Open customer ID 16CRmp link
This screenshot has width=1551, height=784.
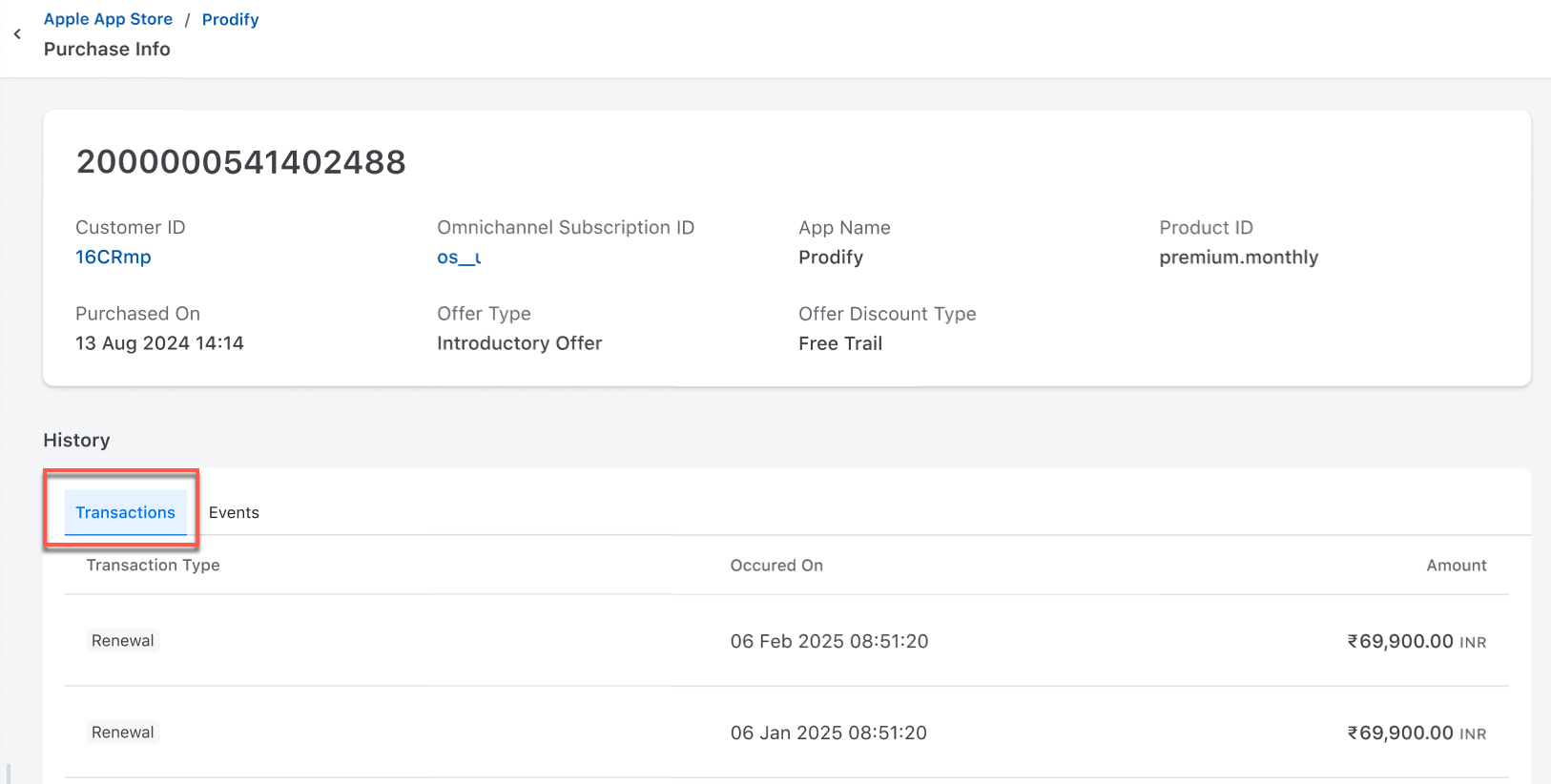(x=114, y=258)
